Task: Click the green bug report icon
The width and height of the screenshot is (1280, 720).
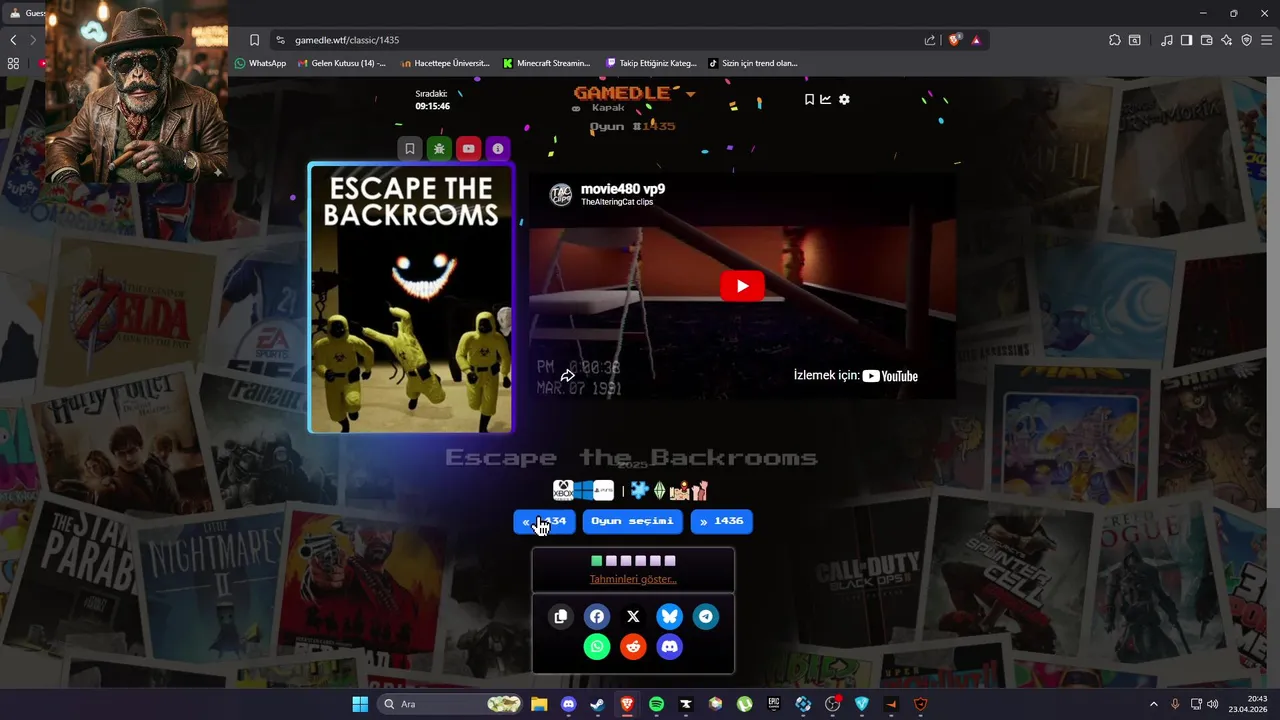Action: [439, 149]
